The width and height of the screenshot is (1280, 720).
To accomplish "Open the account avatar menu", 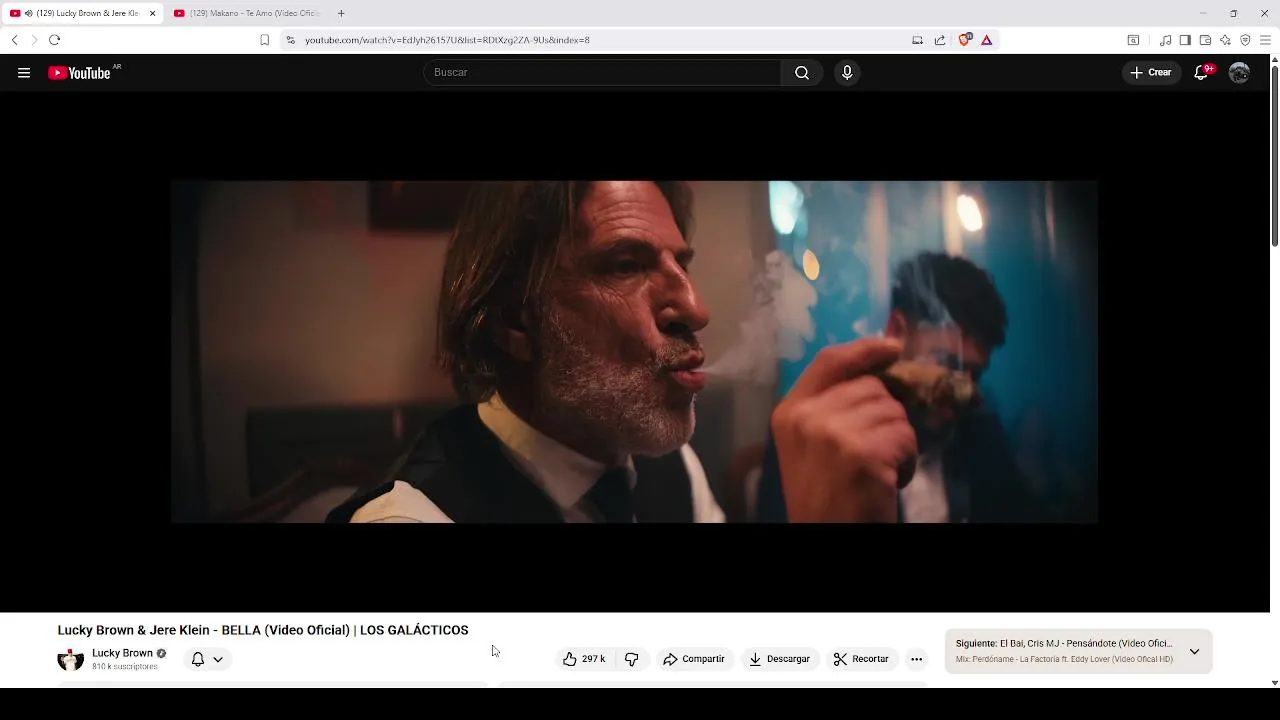I will [1239, 72].
